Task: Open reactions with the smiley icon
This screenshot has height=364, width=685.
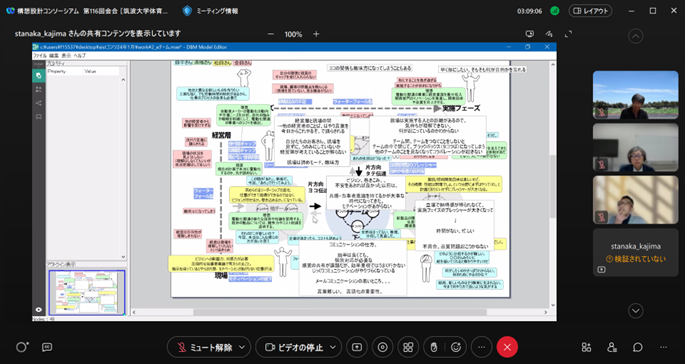Action: [x=456, y=347]
